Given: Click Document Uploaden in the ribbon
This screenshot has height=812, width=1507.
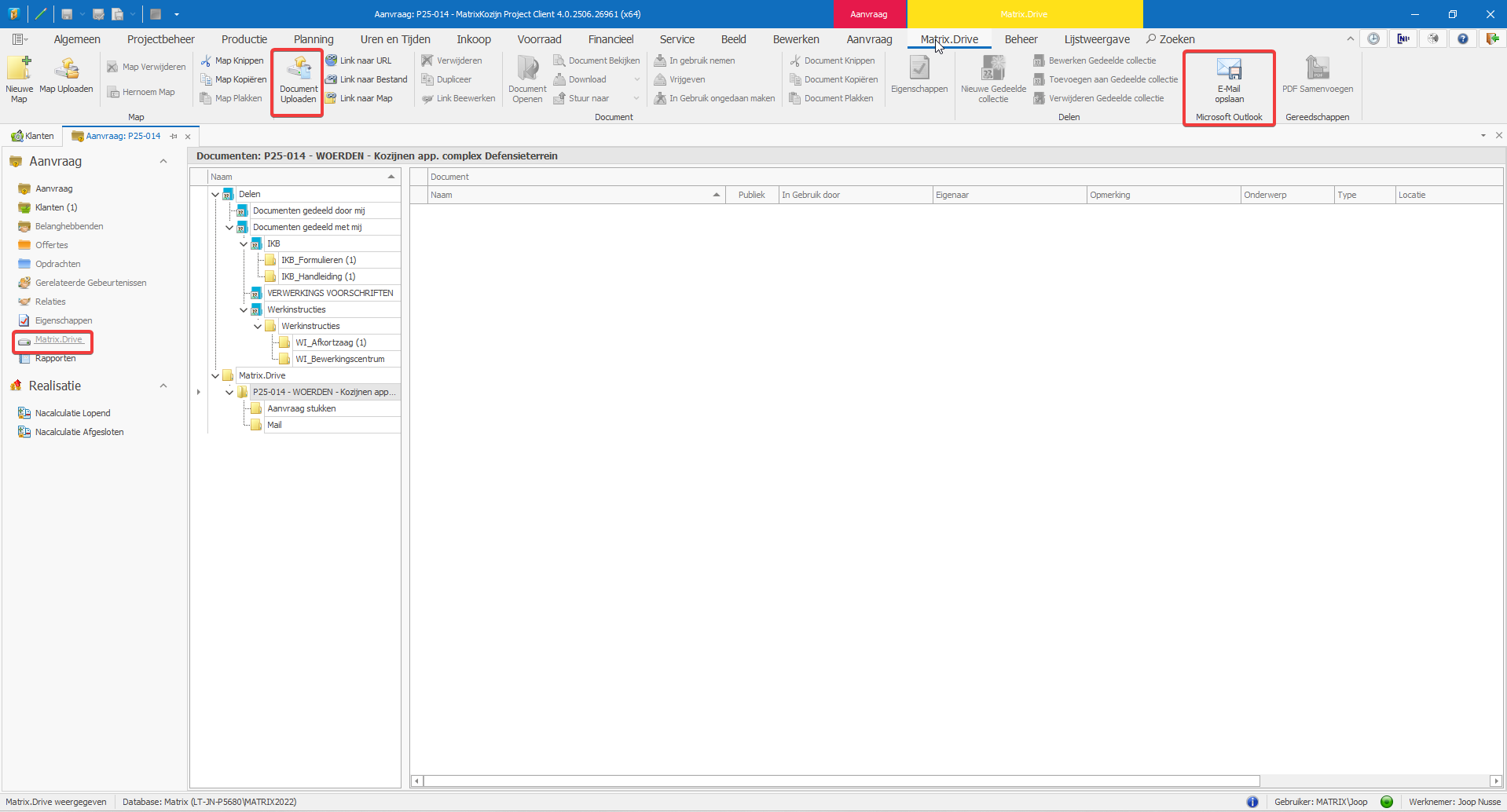Looking at the screenshot, I should point(298,81).
